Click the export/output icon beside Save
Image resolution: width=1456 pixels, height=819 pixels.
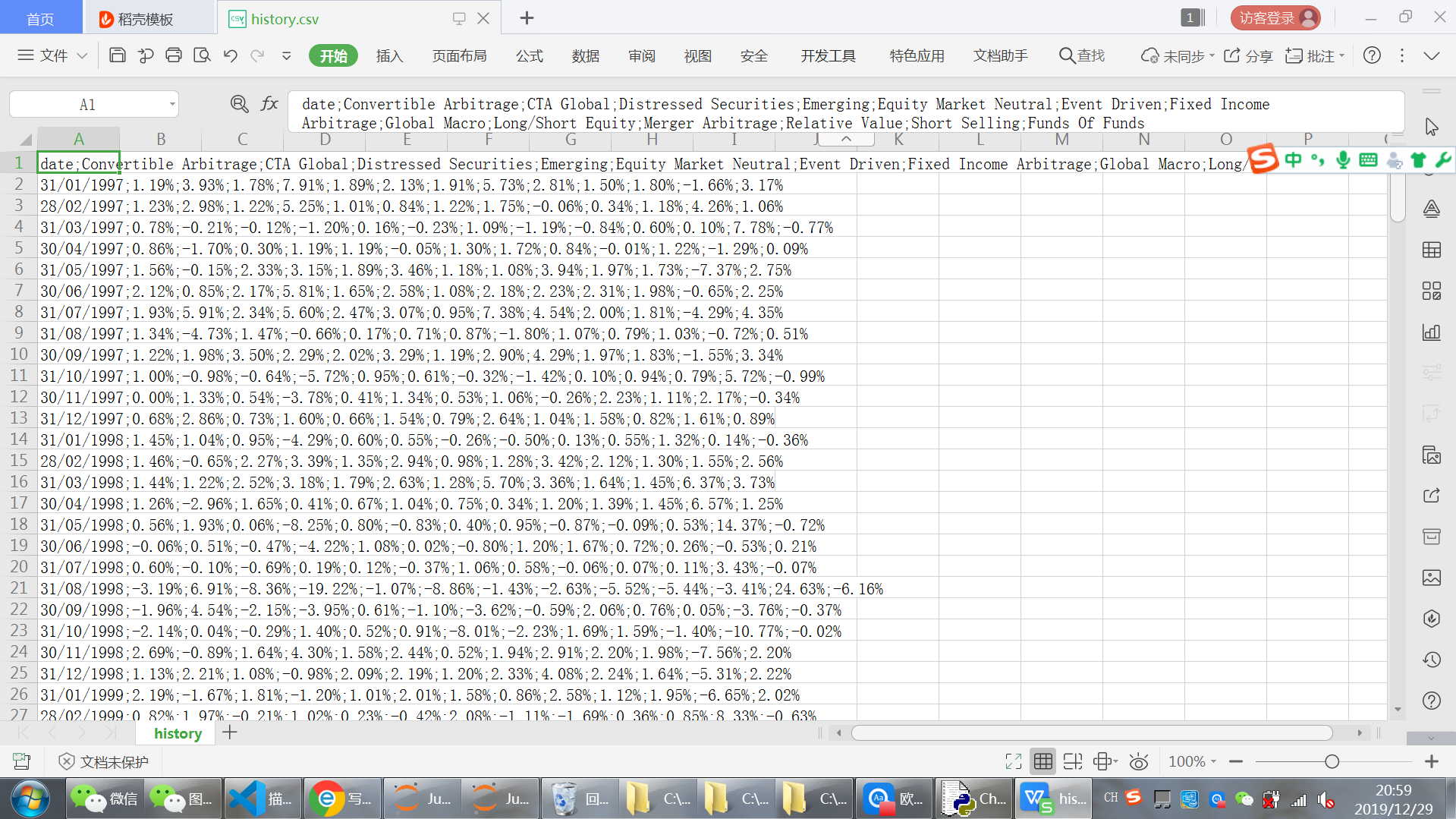coord(146,55)
